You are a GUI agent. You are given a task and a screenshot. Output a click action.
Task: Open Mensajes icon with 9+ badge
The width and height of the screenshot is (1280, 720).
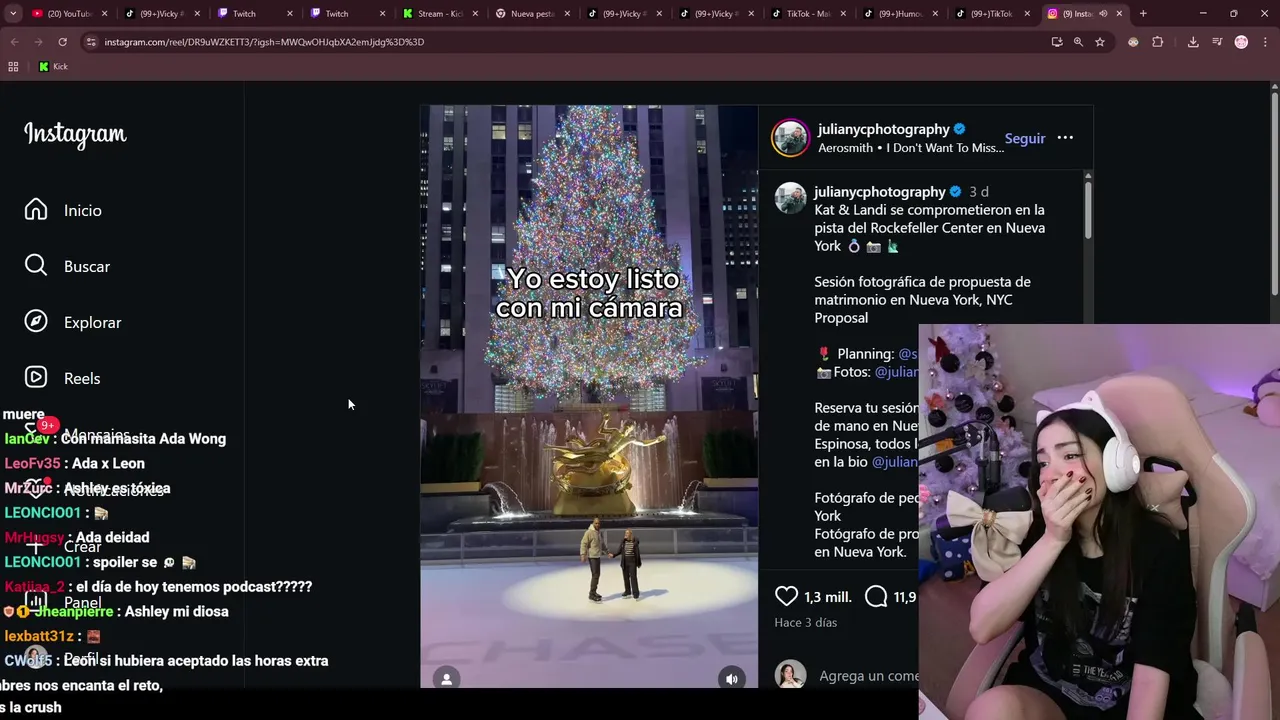36,434
